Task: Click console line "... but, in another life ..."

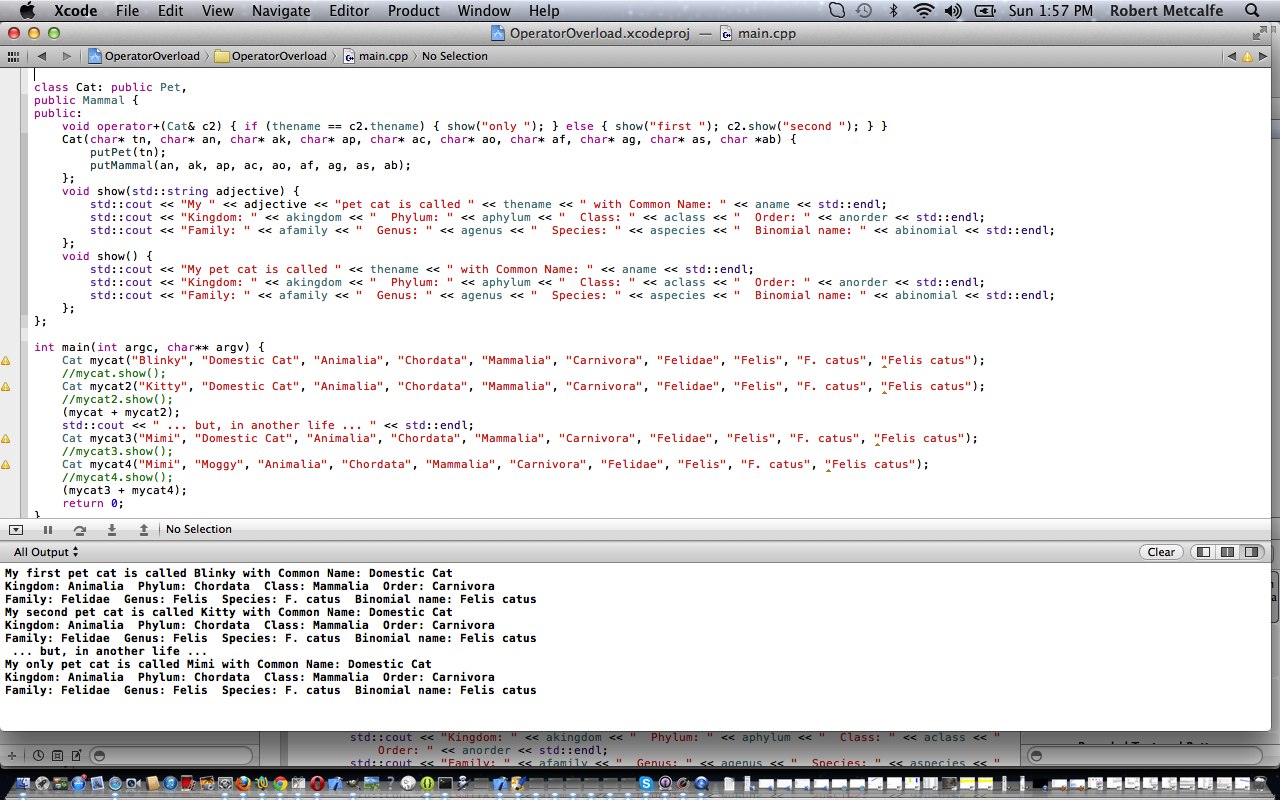Action: click(110, 651)
